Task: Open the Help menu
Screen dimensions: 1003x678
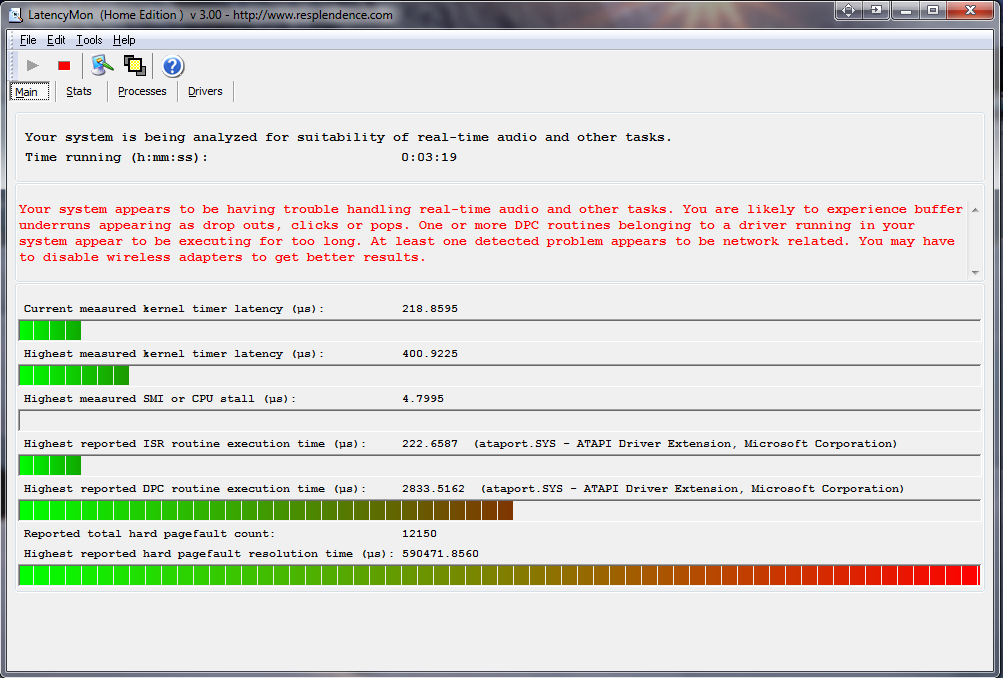Action: point(124,40)
